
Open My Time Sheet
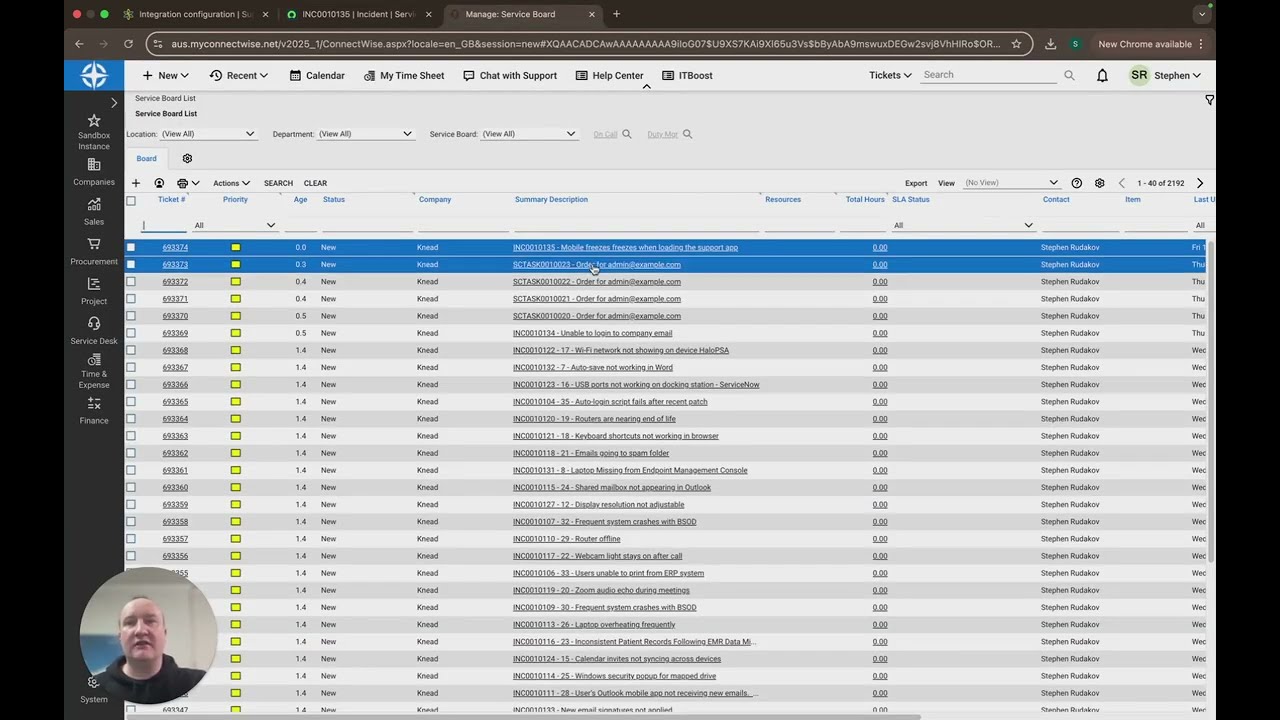point(404,75)
